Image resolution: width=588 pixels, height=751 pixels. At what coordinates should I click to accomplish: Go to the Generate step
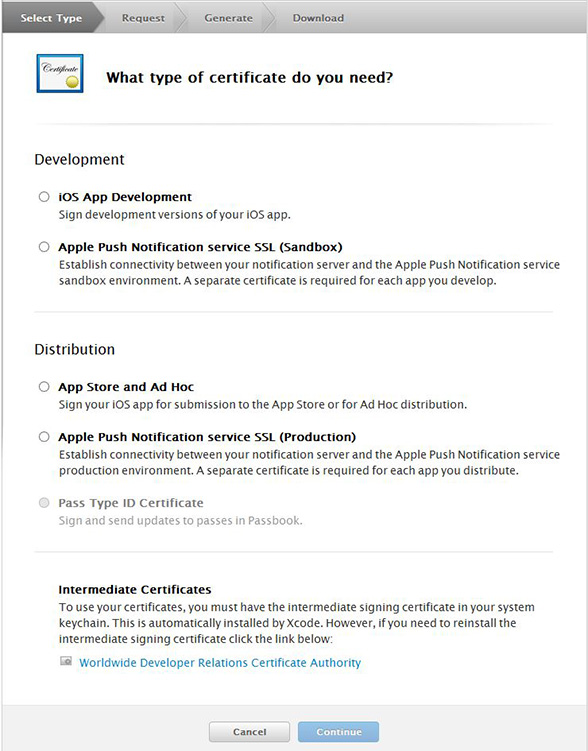click(x=228, y=18)
